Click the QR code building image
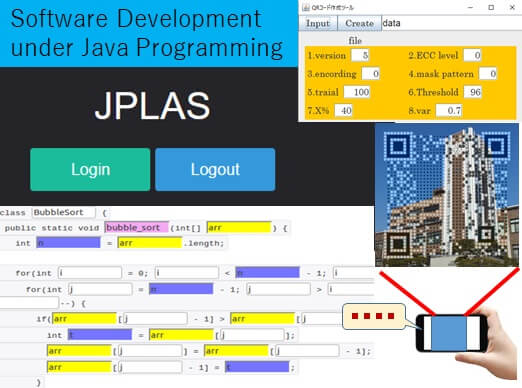 click(447, 195)
